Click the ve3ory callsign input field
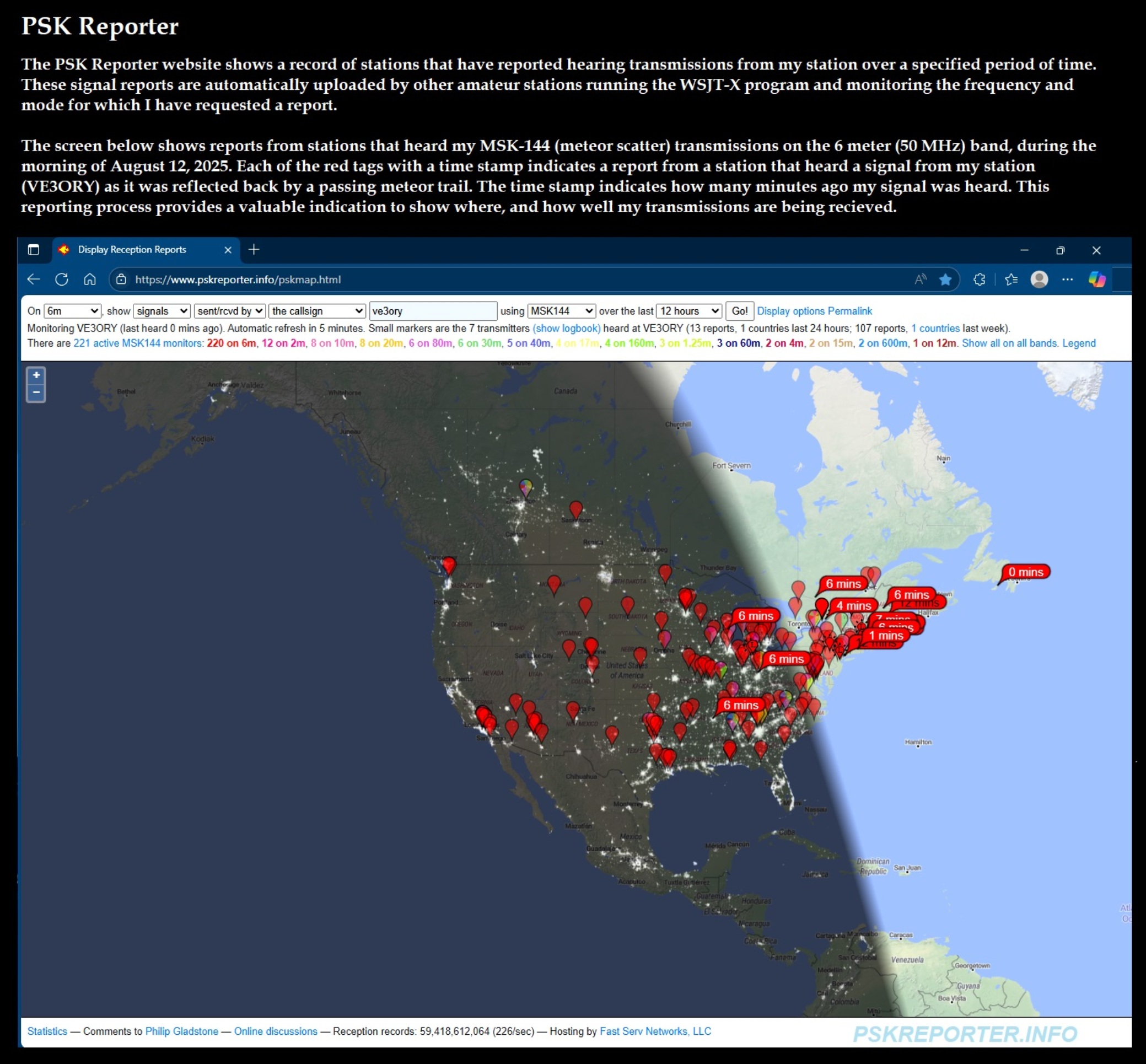Viewport: 1146px width, 1064px height. 433,311
